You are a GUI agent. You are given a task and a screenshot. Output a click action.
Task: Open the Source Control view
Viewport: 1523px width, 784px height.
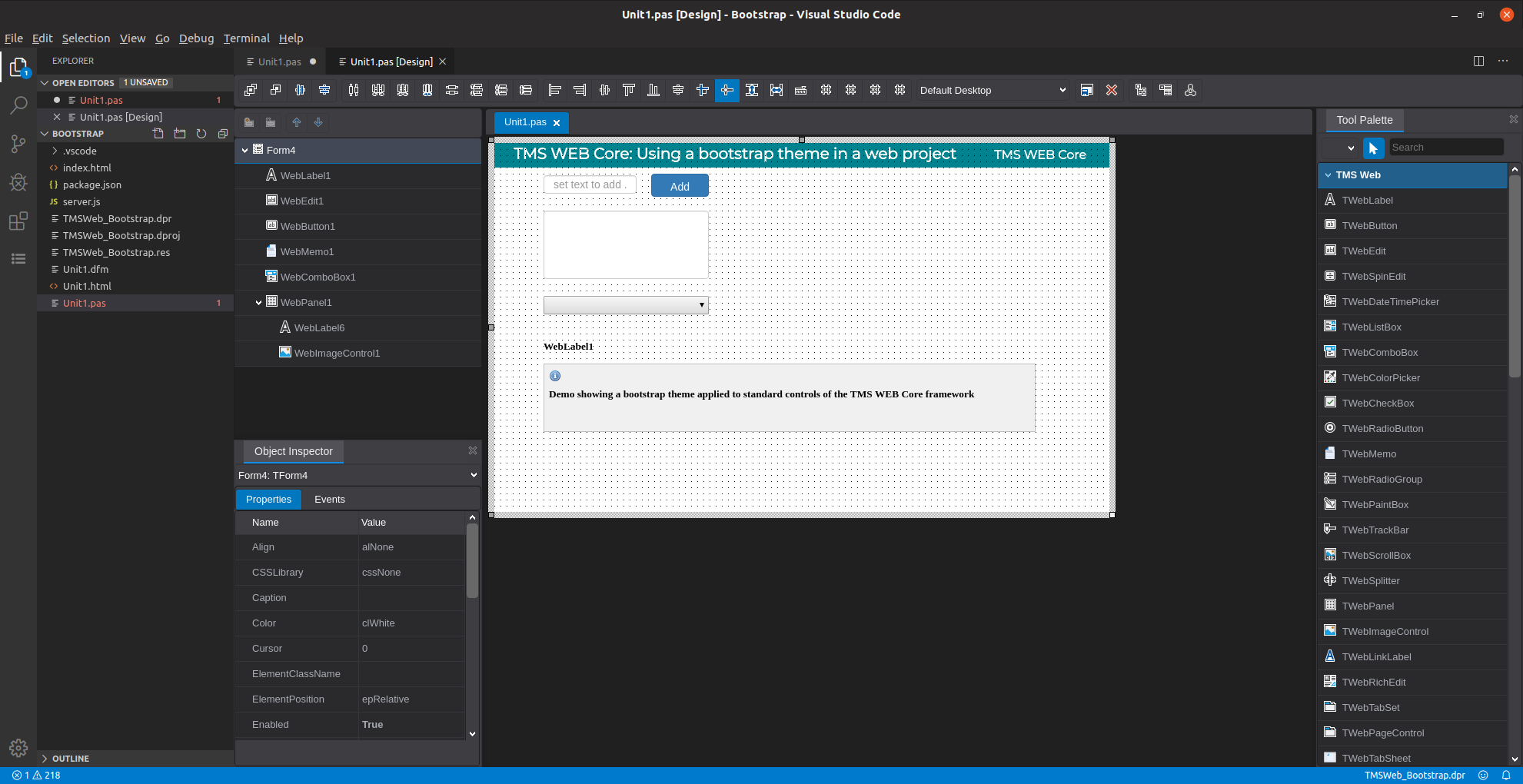click(x=18, y=144)
